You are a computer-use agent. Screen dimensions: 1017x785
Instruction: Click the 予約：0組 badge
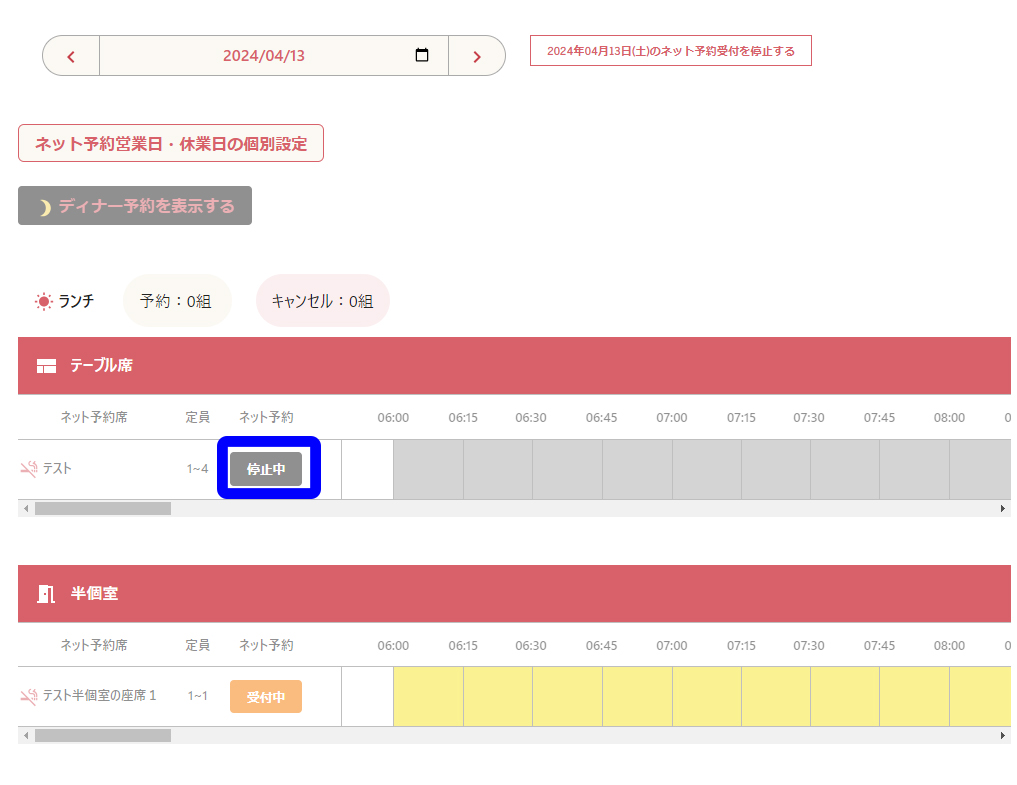(176, 301)
